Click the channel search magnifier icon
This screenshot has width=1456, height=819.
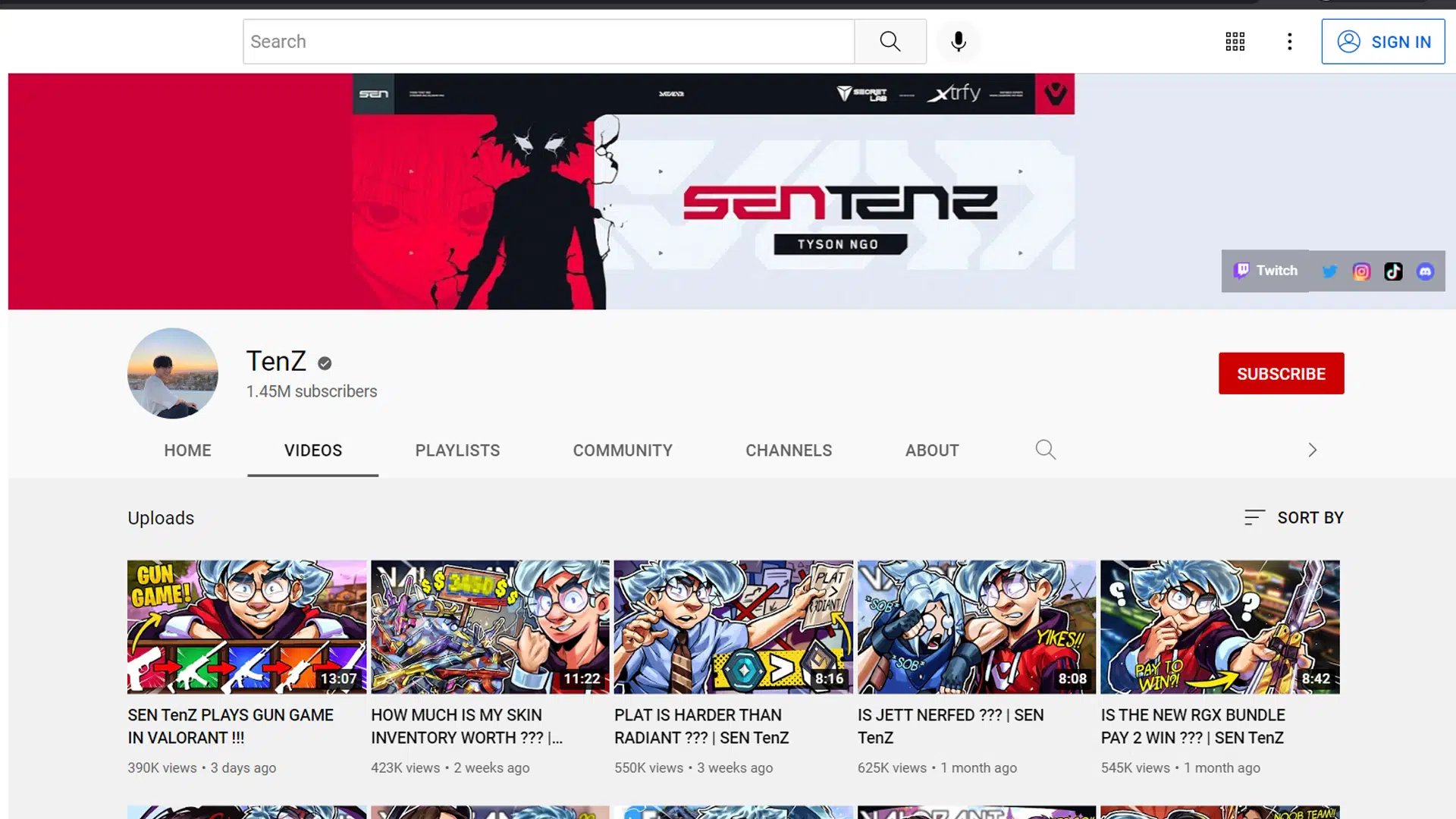click(x=1046, y=450)
